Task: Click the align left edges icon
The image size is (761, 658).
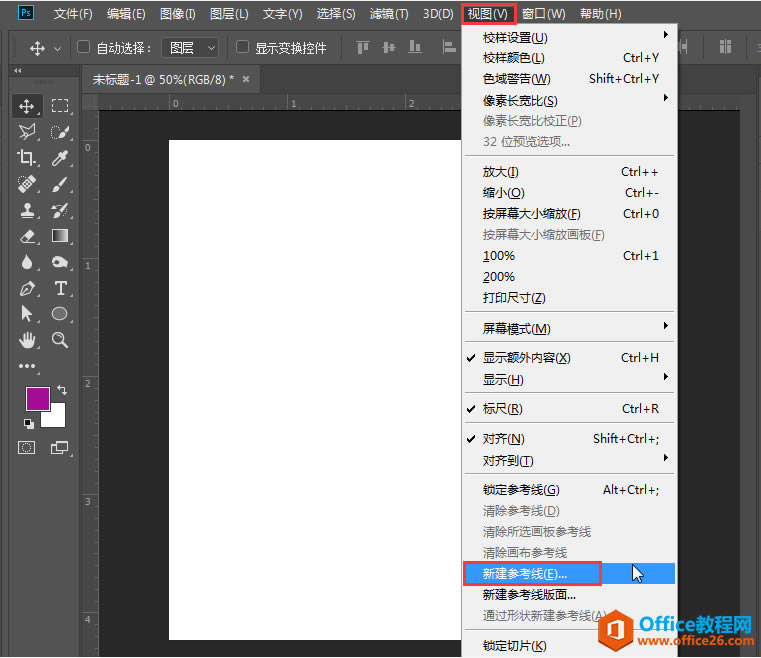Action: [x=449, y=48]
